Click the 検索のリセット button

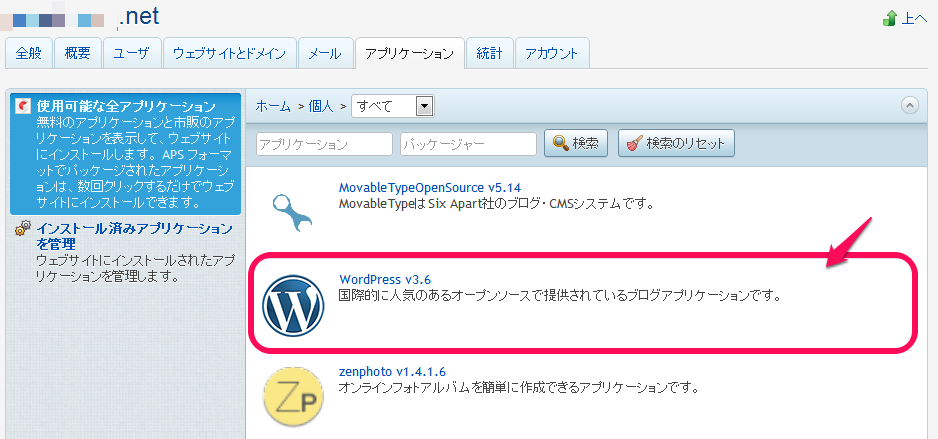coord(676,144)
